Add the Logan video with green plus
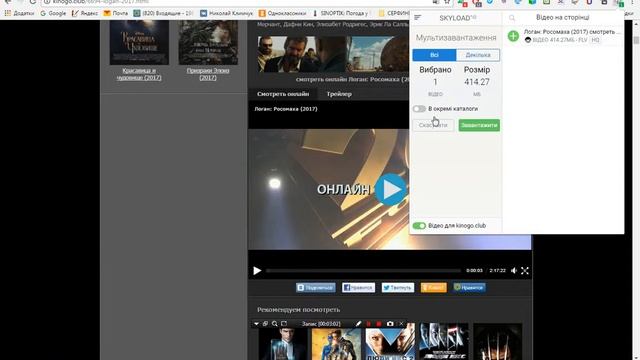This screenshot has width=640, height=360. point(513,36)
